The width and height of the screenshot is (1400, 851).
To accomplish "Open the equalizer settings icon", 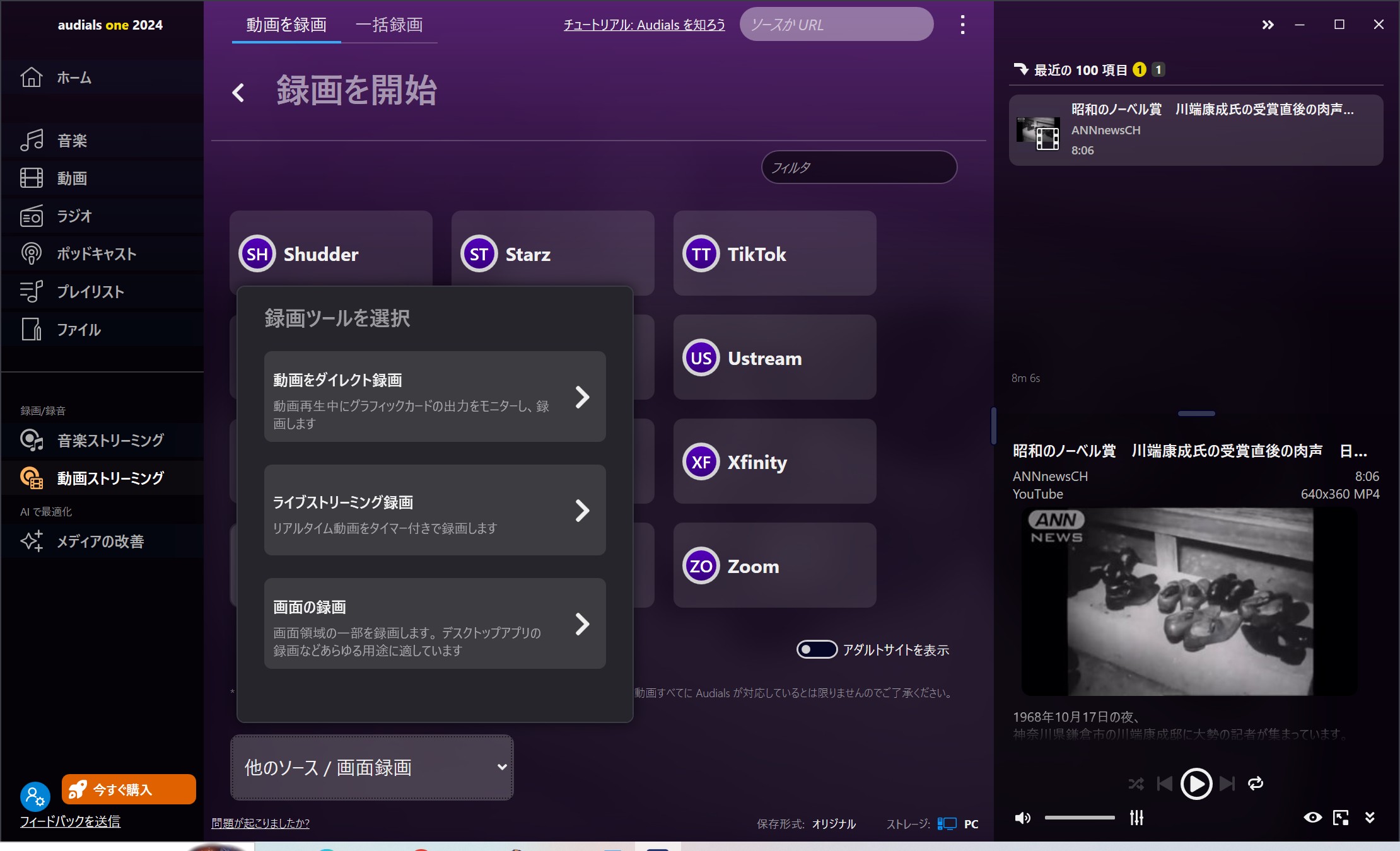I will (x=1136, y=818).
